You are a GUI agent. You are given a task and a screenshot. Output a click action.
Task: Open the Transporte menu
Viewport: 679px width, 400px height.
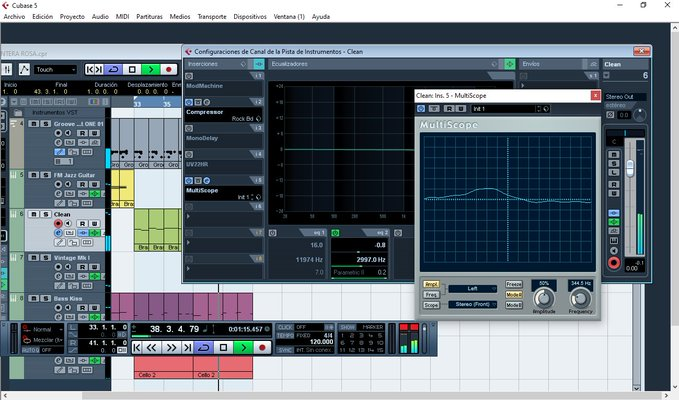(212, 16)
